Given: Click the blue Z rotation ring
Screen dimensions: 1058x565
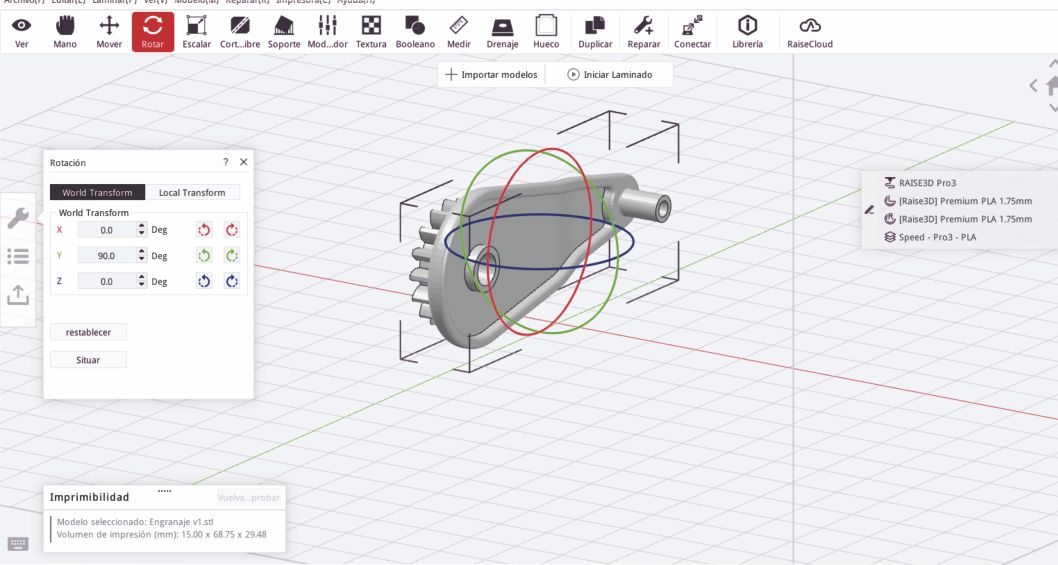Looking at the screenshot, I should [x=540, y=269].
